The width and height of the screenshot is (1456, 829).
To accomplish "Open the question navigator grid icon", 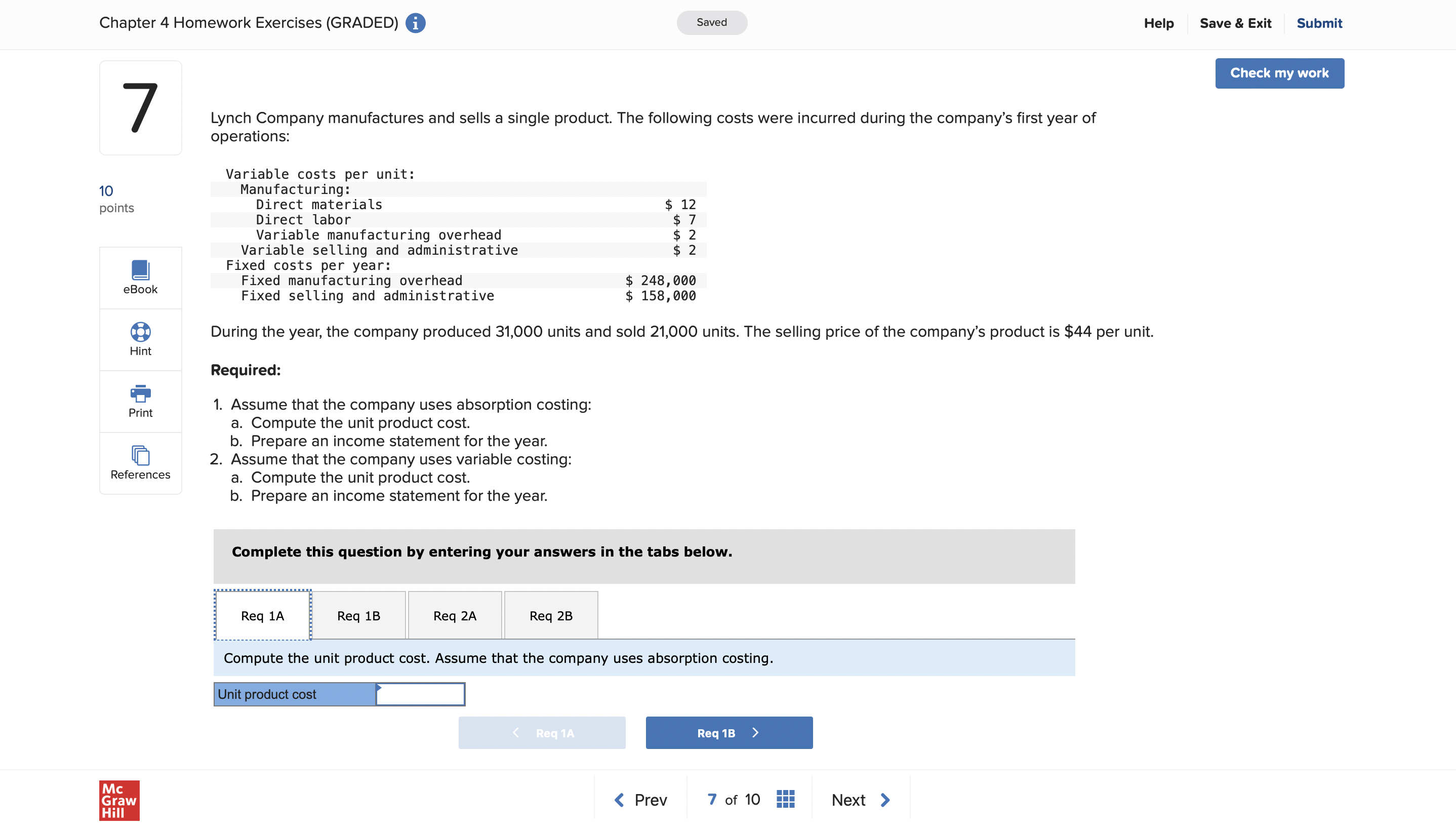I will coord(786,799).
